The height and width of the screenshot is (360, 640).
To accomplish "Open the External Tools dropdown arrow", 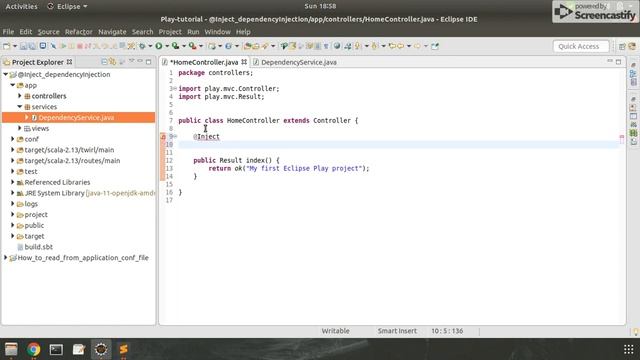I will click(200, 46).
